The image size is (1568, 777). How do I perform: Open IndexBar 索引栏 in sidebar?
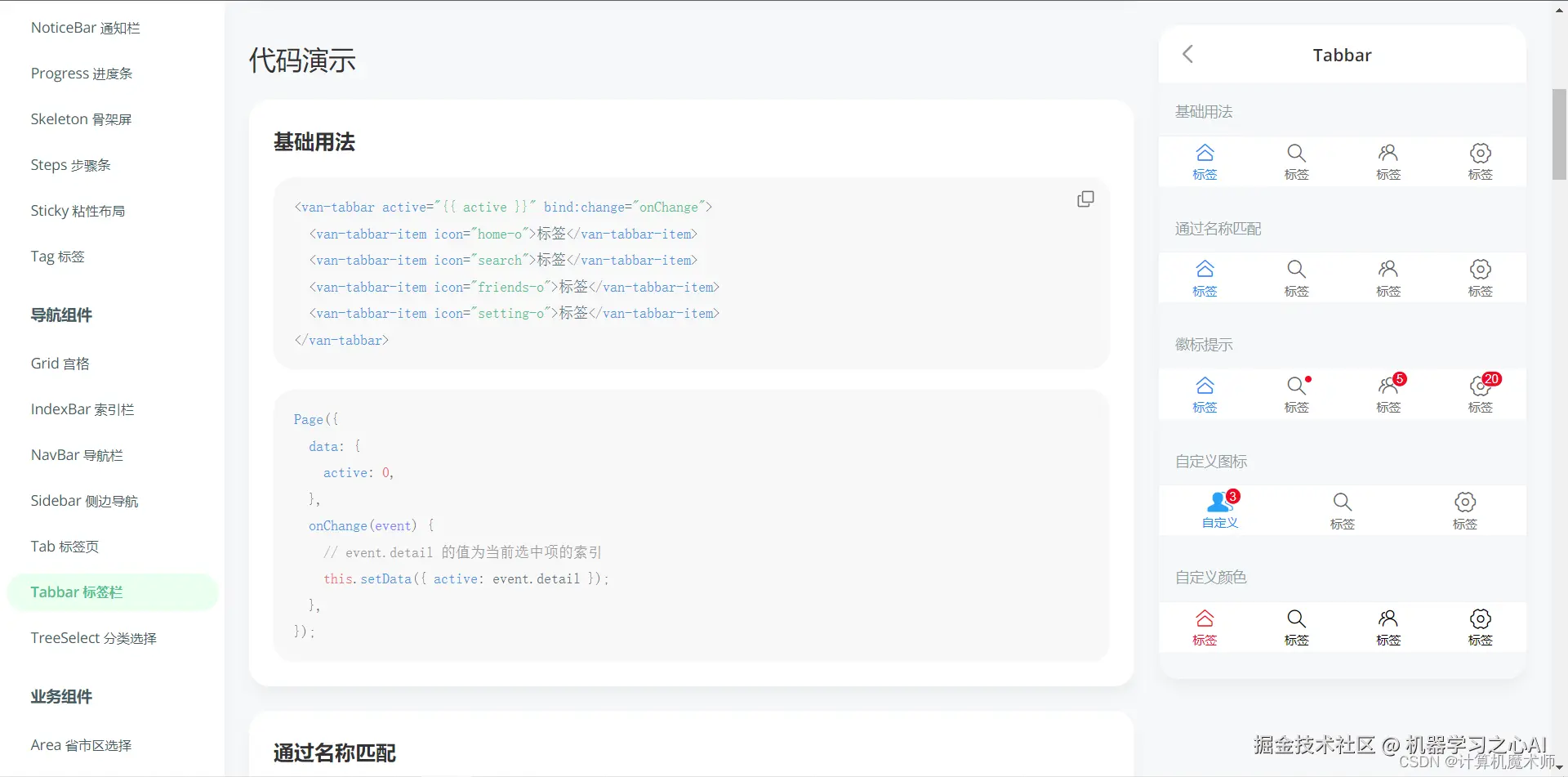[82, 409]
